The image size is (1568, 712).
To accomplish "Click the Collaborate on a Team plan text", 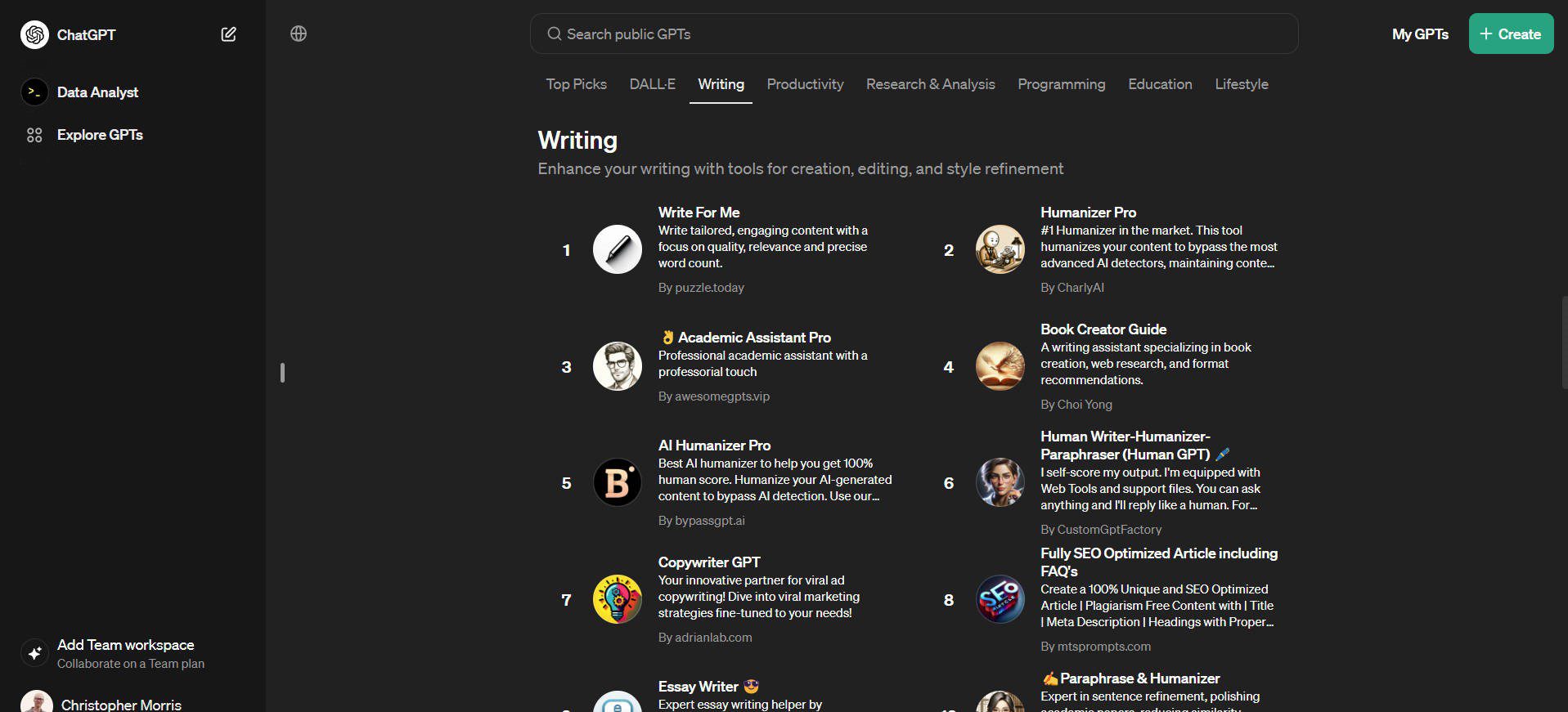I will [131, 664].
